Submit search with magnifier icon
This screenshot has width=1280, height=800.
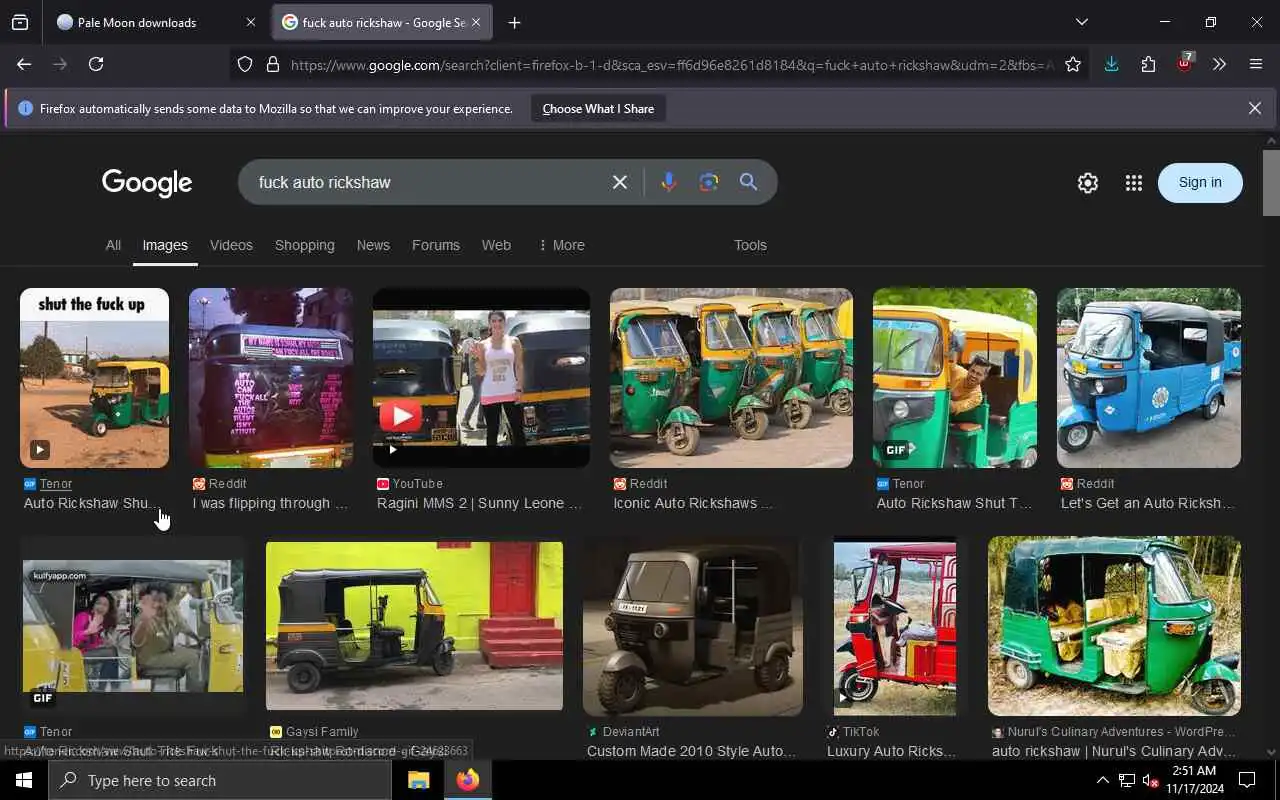(748, 182)
